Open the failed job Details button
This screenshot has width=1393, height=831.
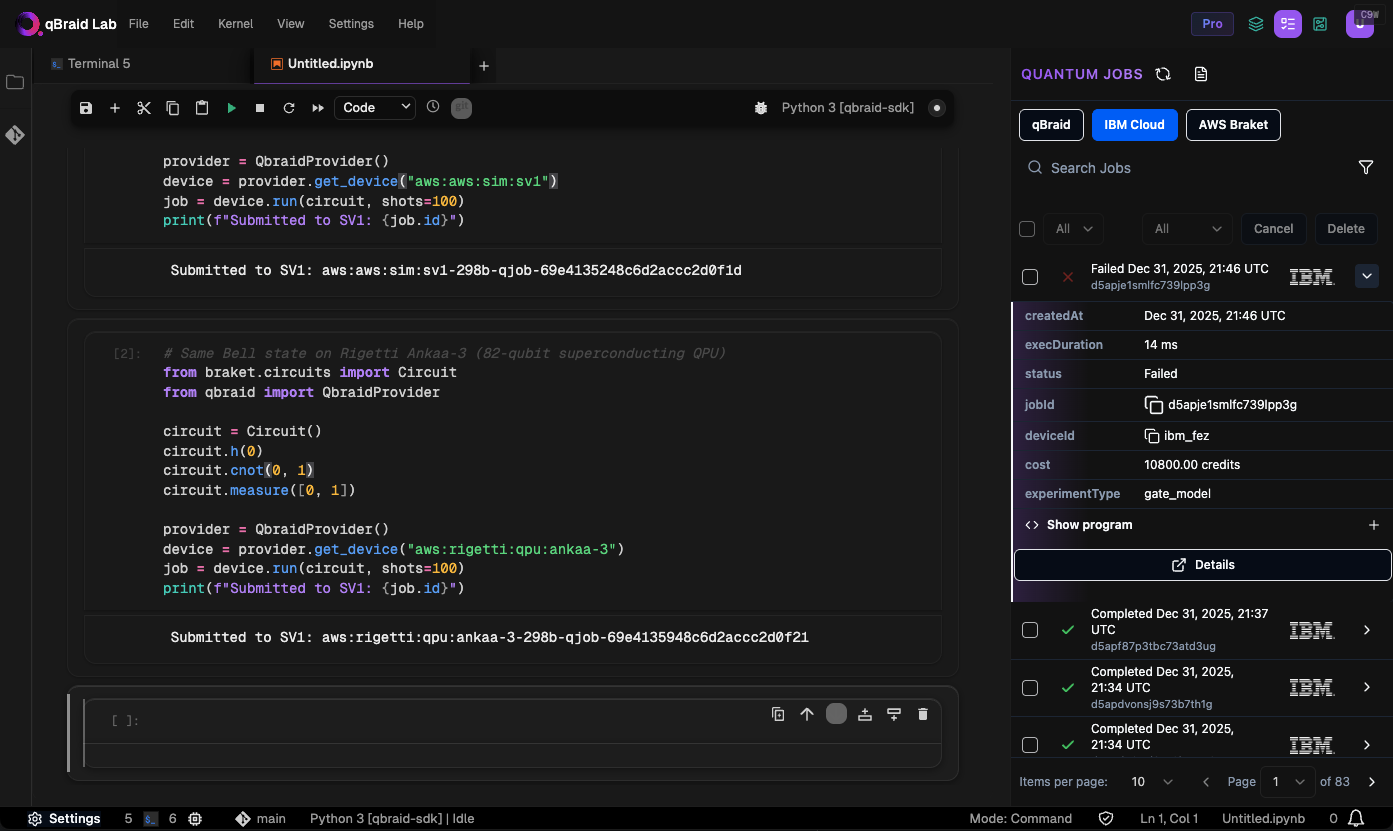pyautogui.click(x=1203, y=565)
